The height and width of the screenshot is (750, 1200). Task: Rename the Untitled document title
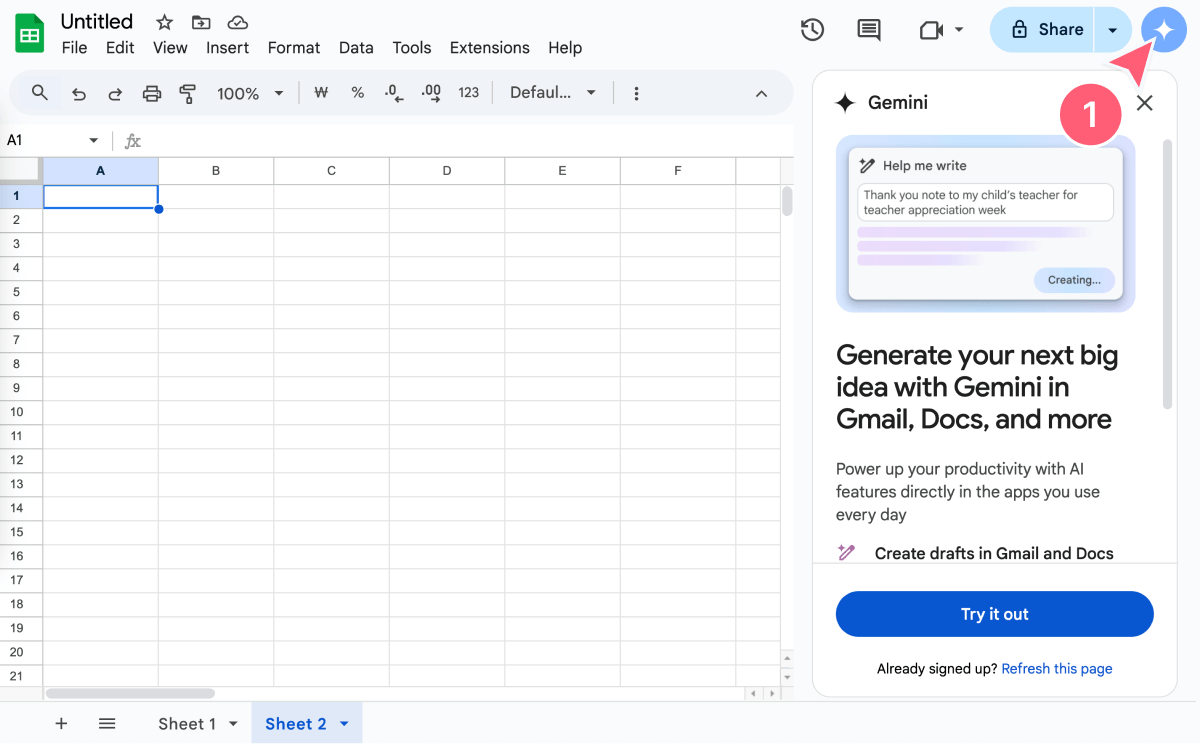coord(97,21)
